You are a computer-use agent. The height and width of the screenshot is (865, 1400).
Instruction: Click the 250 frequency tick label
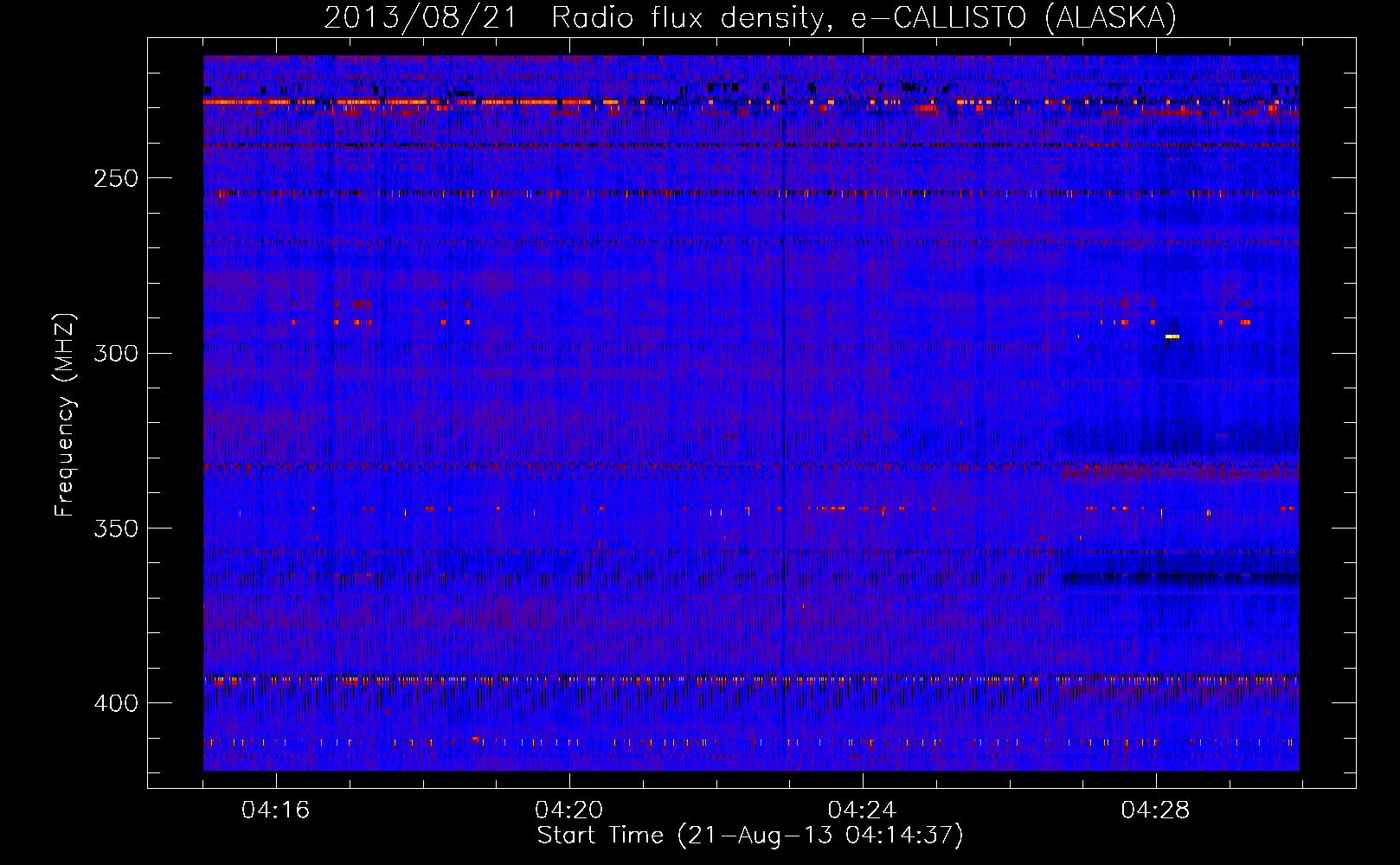116,178
